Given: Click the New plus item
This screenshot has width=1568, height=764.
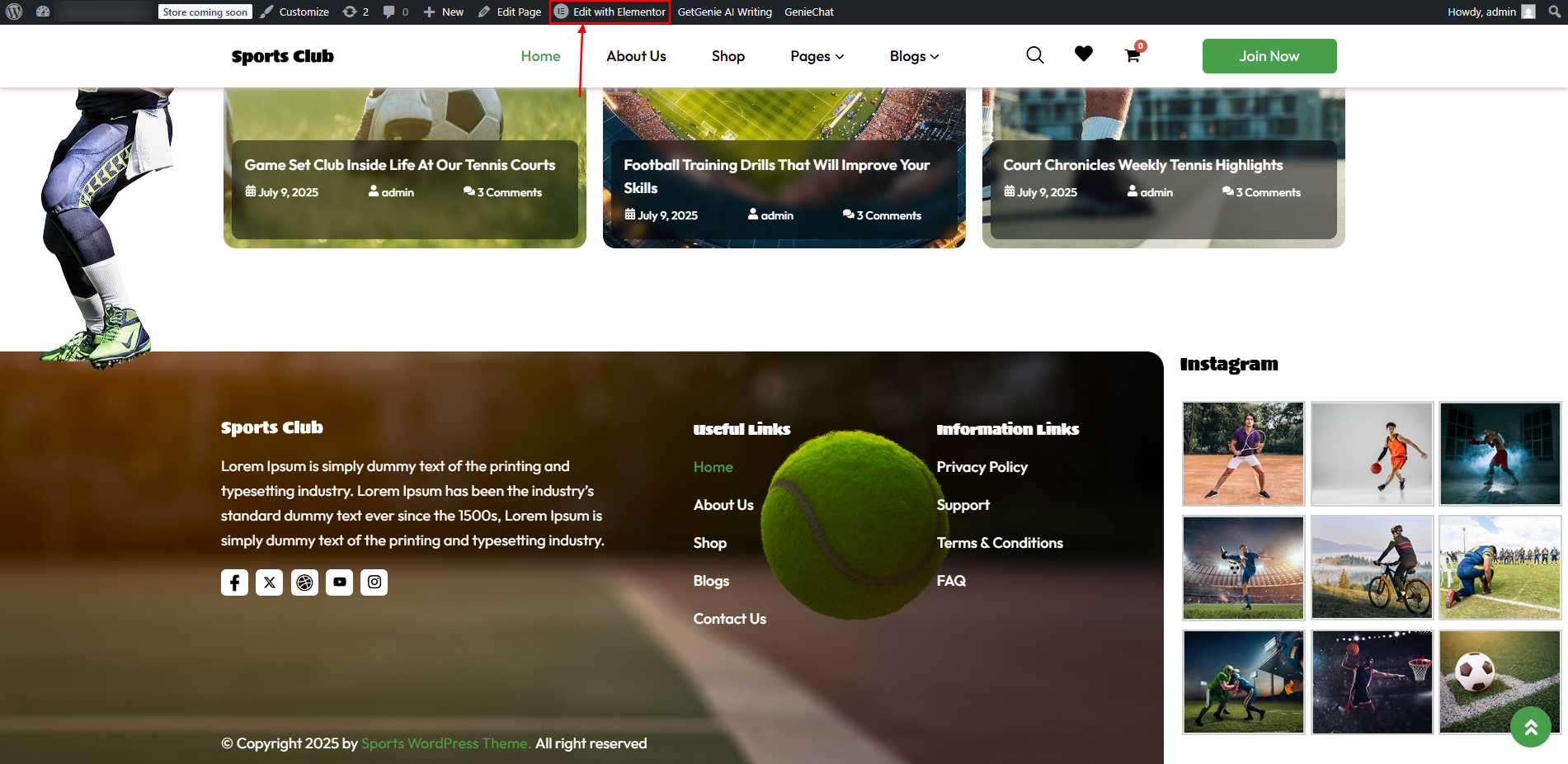Looking at the screenshot, I should click(444, 12).
